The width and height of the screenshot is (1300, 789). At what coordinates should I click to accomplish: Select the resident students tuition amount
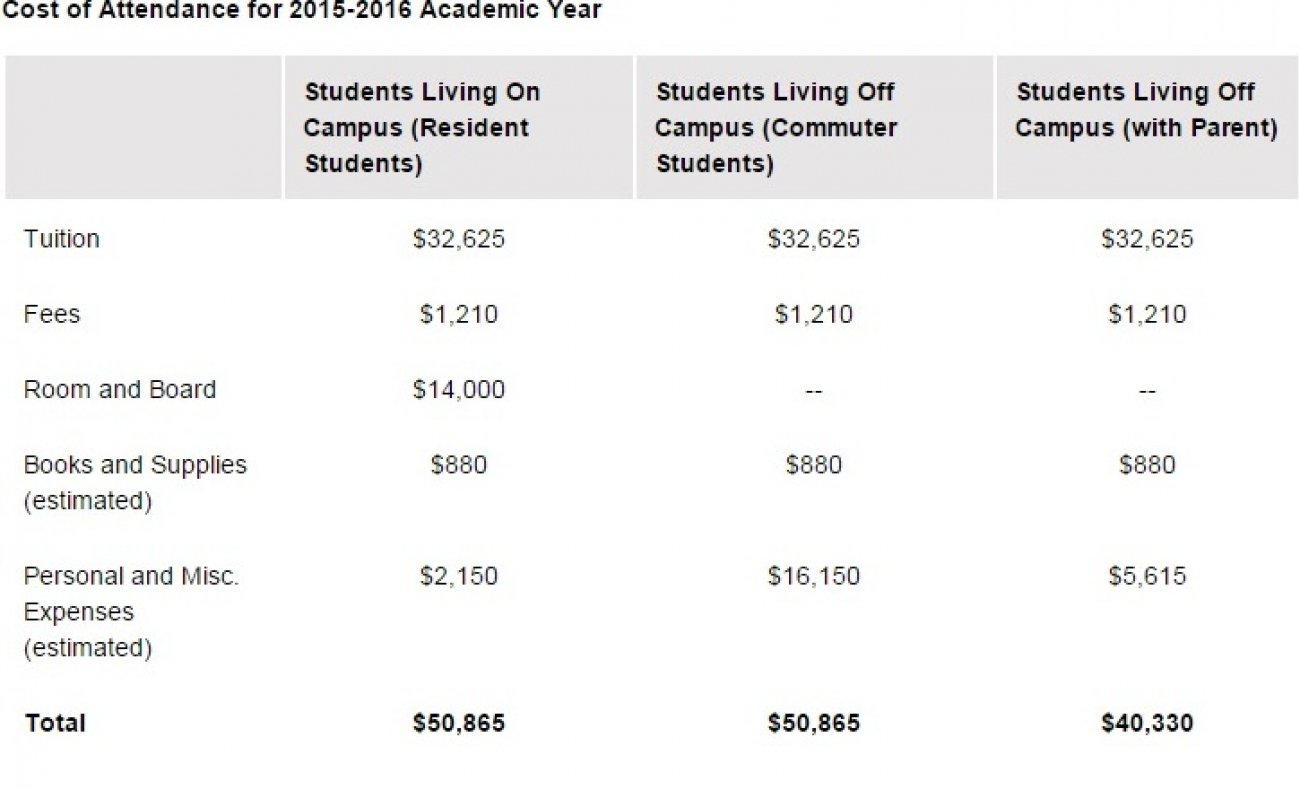[458, 239]
